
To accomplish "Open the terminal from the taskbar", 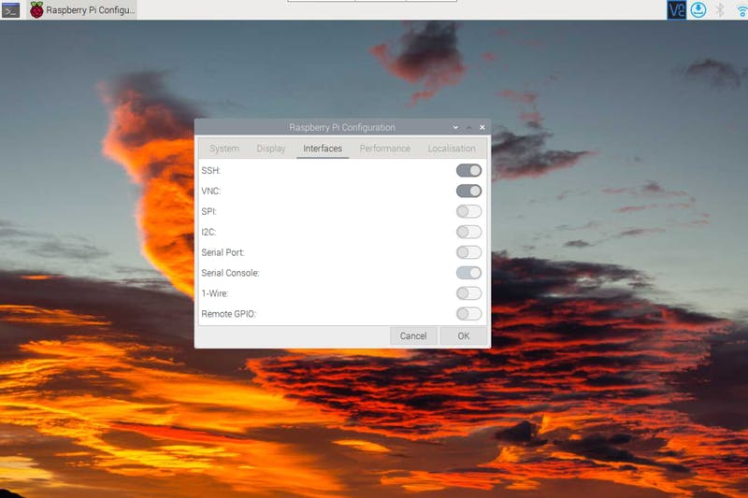I will coord(10,10).
